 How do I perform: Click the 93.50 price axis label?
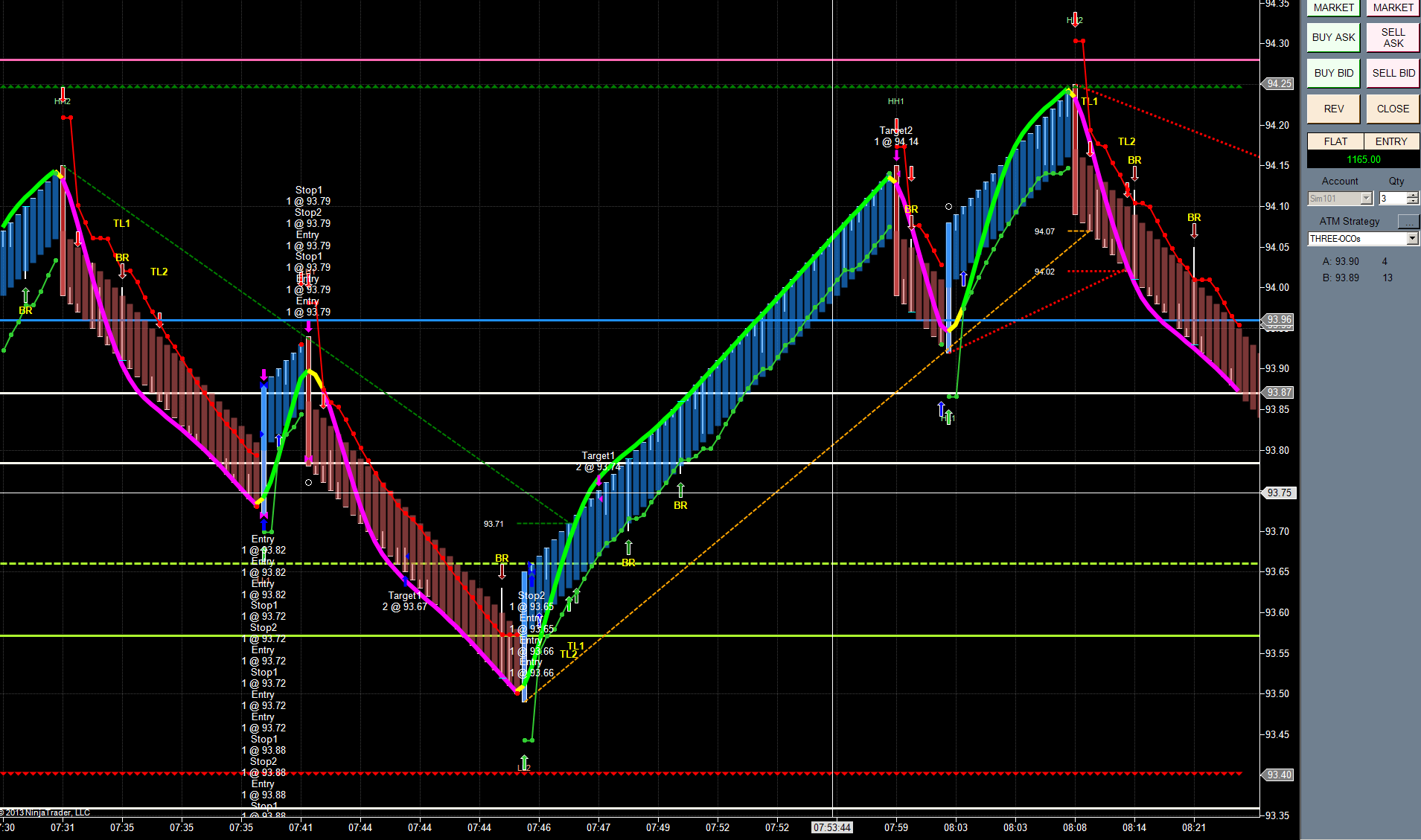click(x=1277, y=693)
